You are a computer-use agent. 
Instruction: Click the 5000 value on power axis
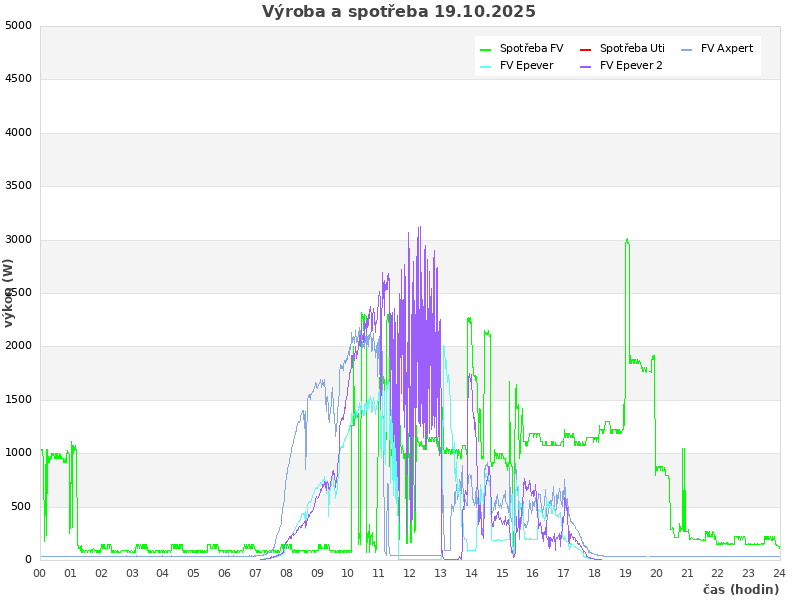[18, 25]
